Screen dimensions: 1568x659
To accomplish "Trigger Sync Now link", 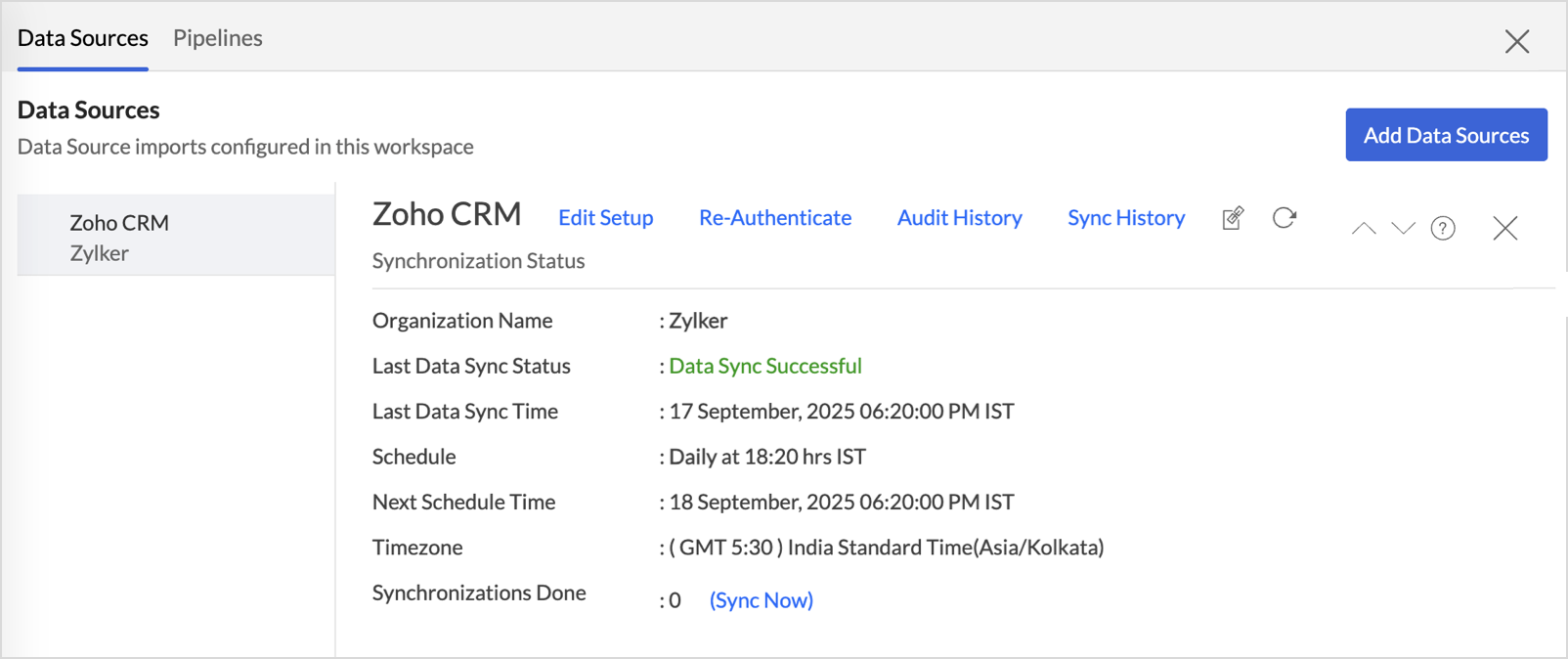I will point(761,600).
